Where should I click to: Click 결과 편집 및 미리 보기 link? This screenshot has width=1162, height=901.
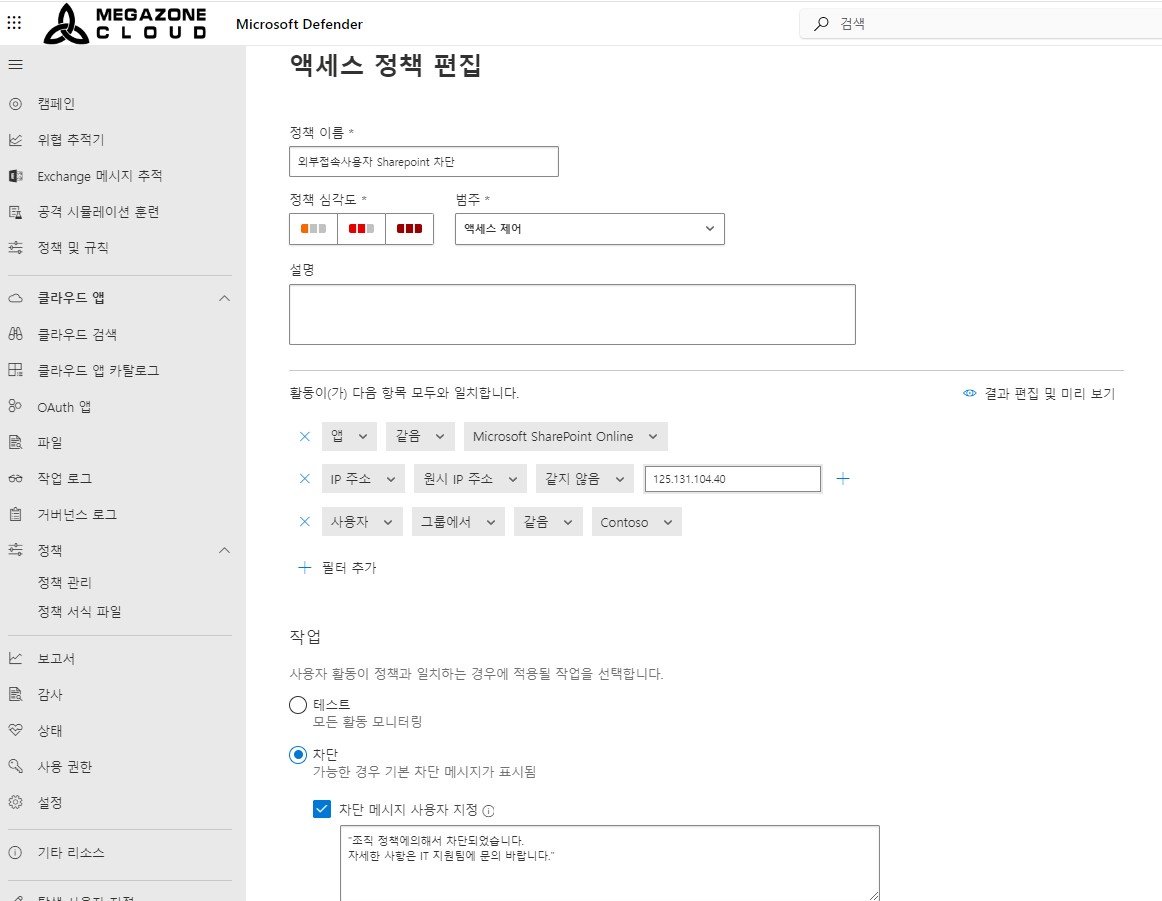pyautogui.click(x=1049, y=393)
